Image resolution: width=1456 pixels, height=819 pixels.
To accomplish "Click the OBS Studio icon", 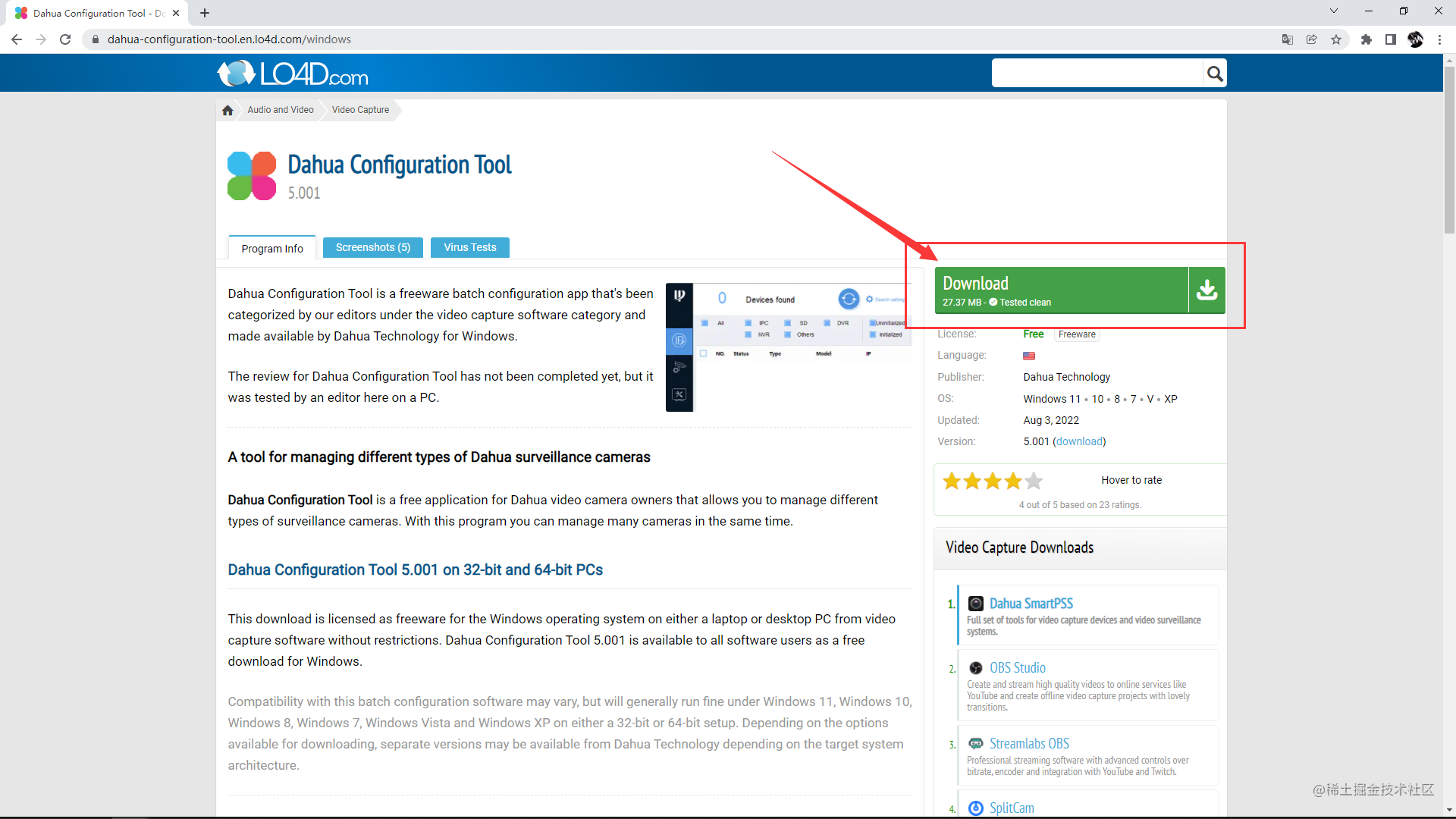I will pos(976,668).
